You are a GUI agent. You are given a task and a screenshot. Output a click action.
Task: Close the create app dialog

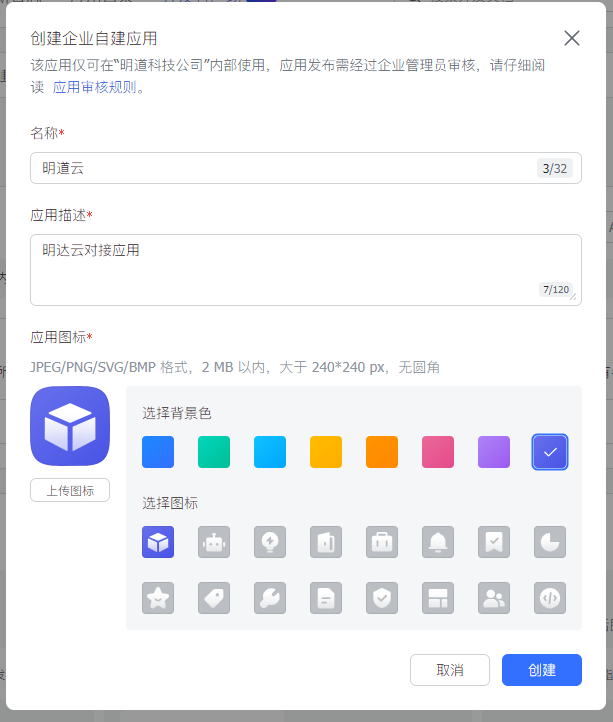tap(572, 38)
